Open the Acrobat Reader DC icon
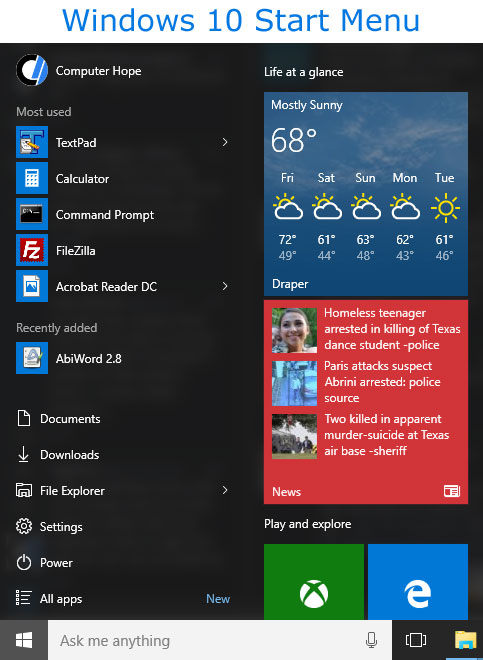Viewport: 483px width, 660px height. (32, 286)
